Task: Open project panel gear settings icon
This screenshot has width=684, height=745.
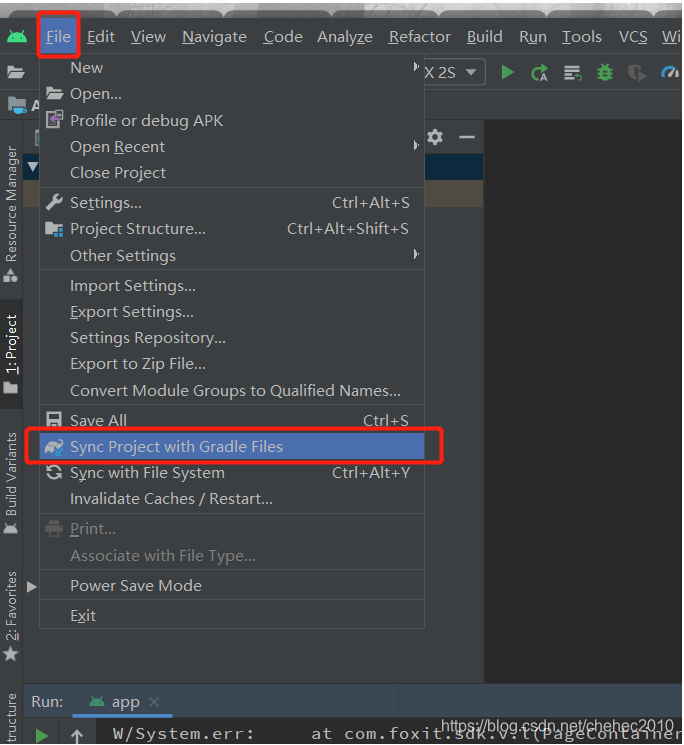Action: click(x=435, y=137)
